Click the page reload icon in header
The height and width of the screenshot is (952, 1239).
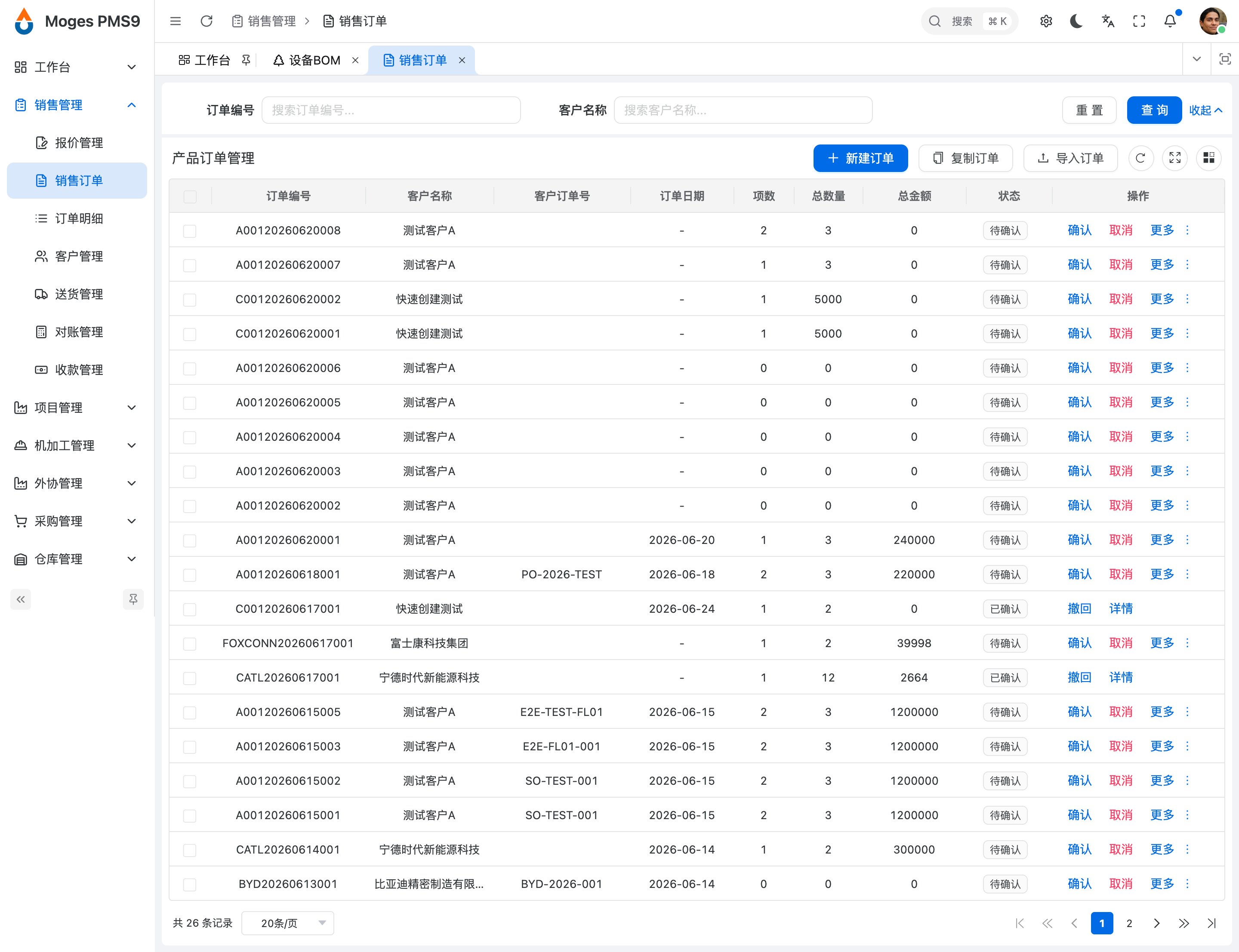pyautogui.click(x=206, y=21)
